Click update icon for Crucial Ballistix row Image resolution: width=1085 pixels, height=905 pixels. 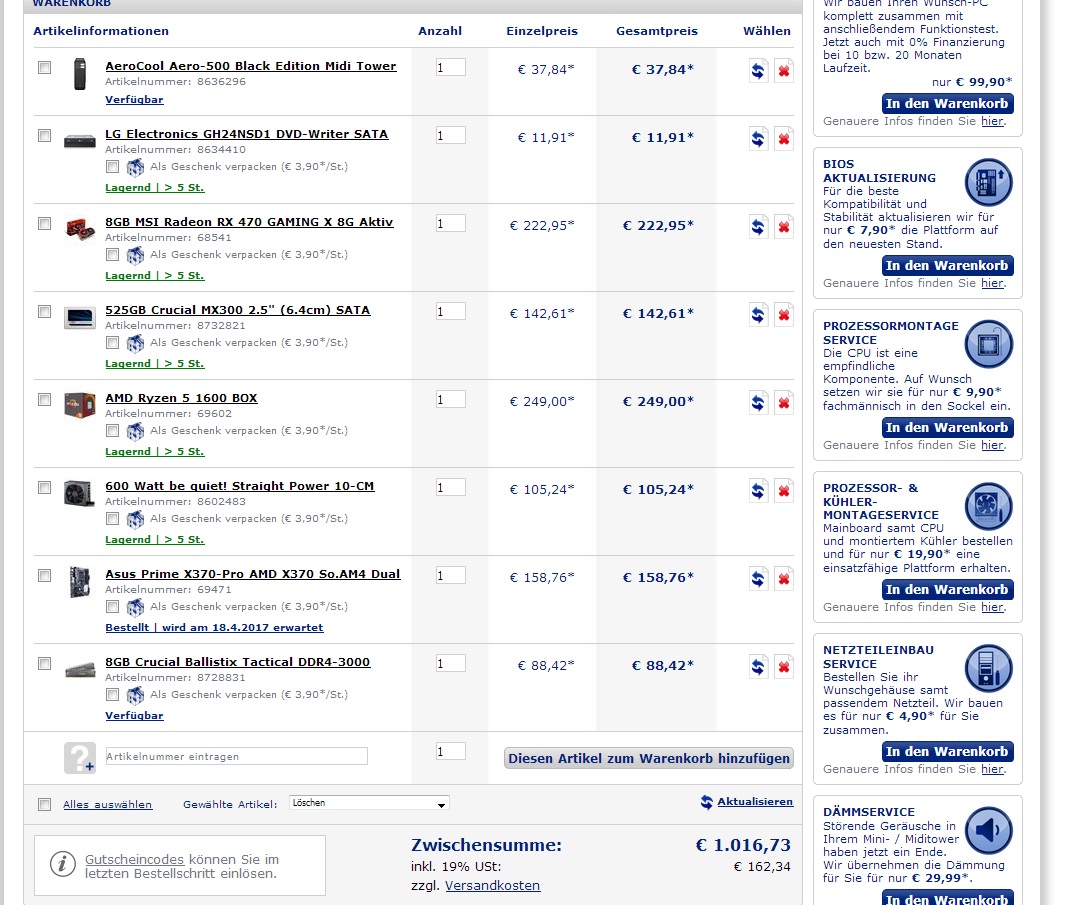758,666
